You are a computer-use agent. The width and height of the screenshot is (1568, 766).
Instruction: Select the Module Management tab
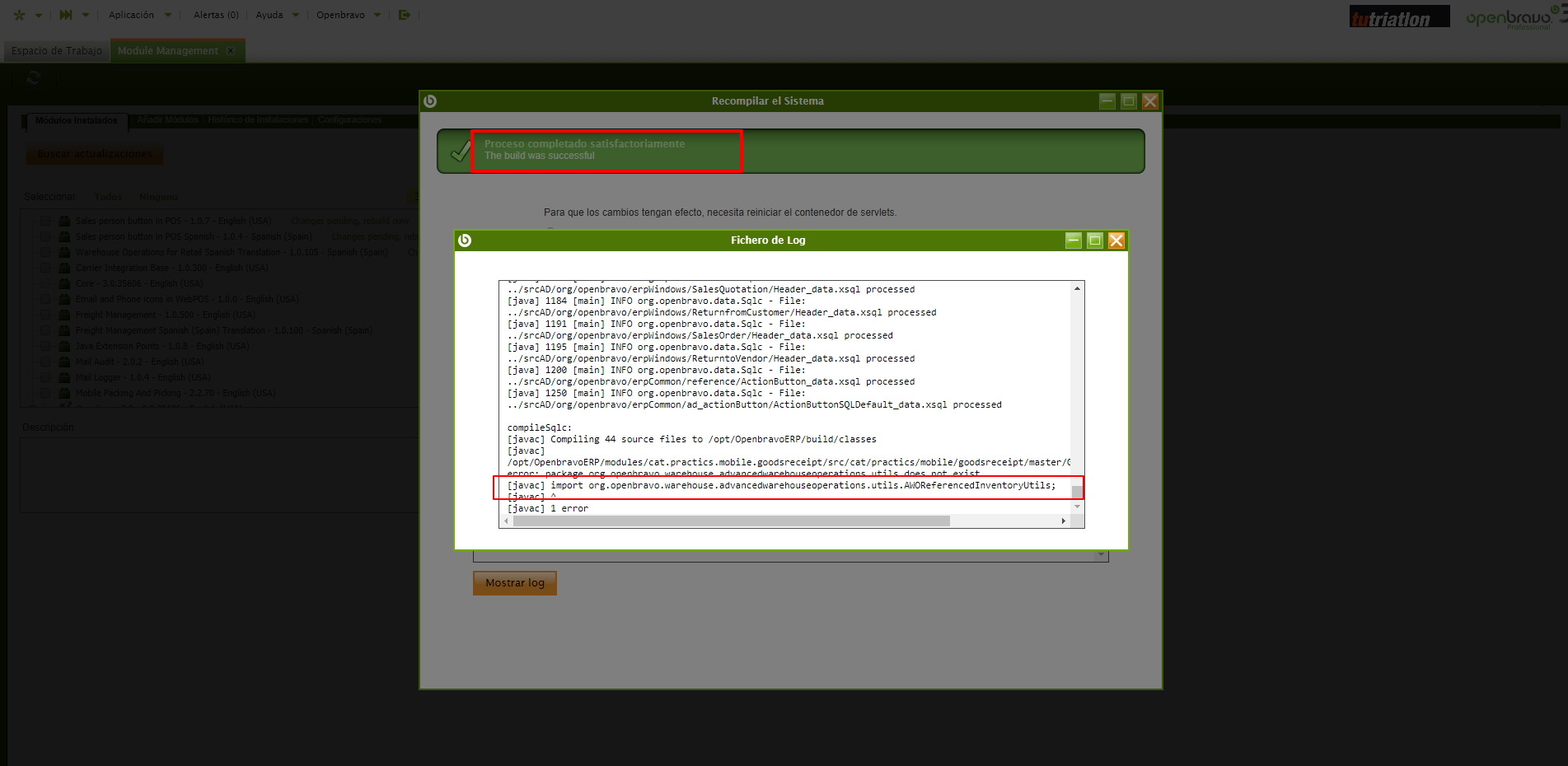168,51
